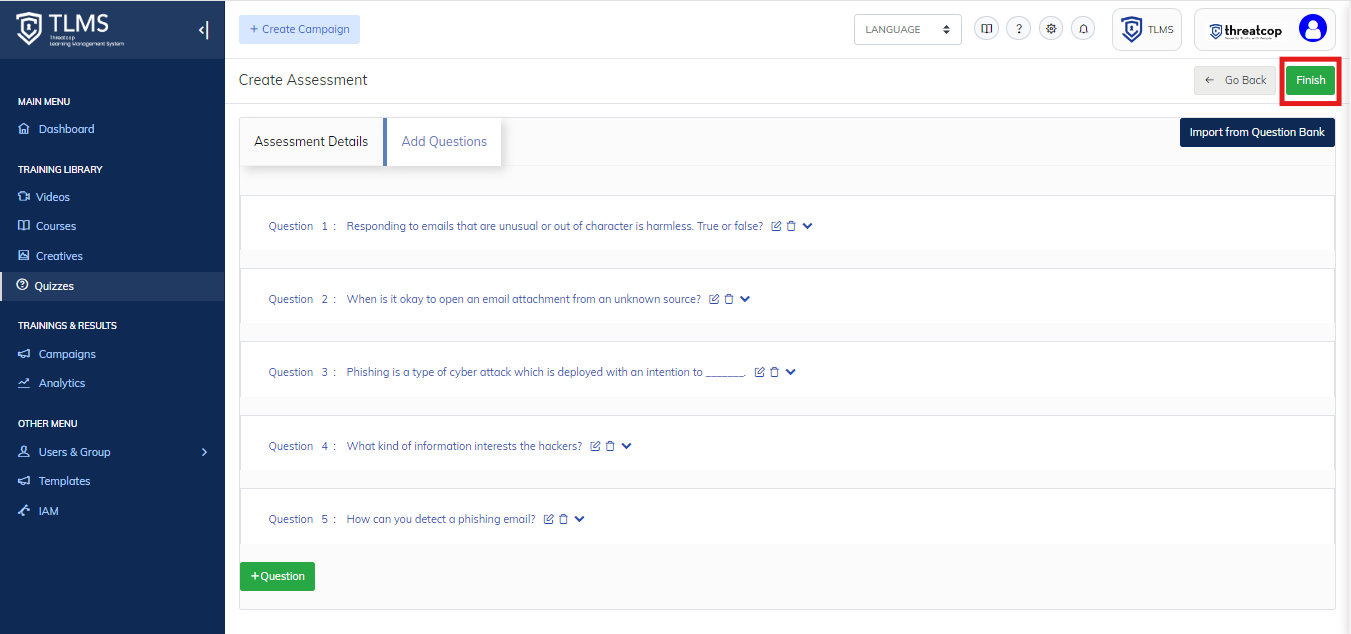
Task: Click the green Finish button
Action: pyautogui.click(x=1310, y=80)
